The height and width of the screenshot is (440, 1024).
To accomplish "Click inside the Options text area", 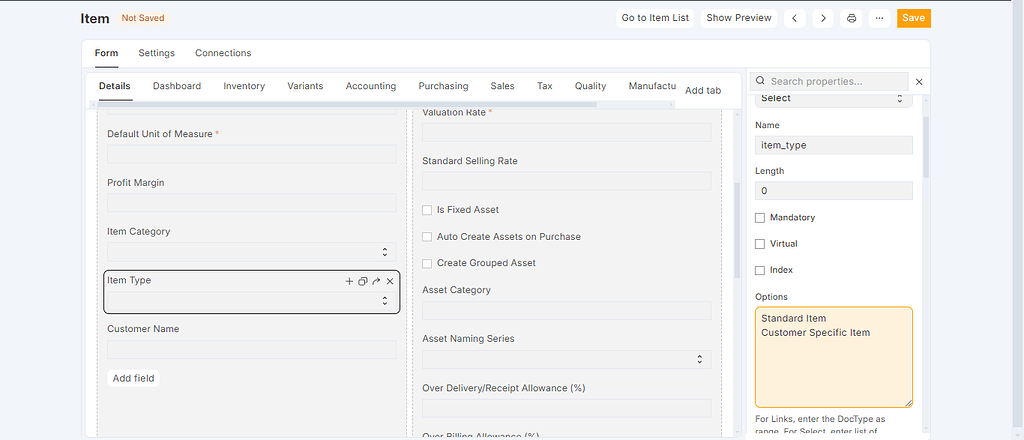I will (x=834, y=357).
